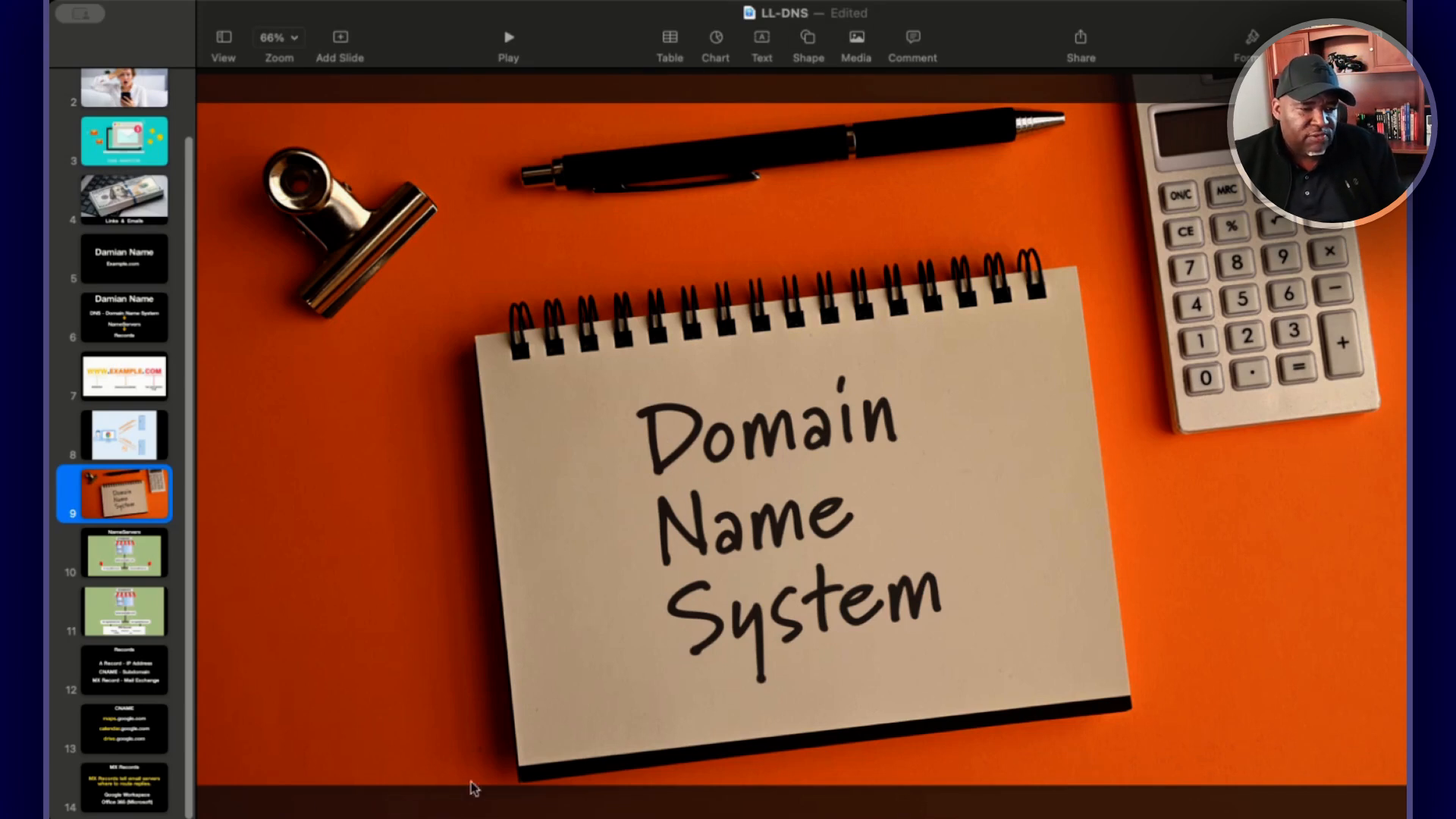Open the View options menu
This screenshot has width=1456, height=819.
(223, 45)
